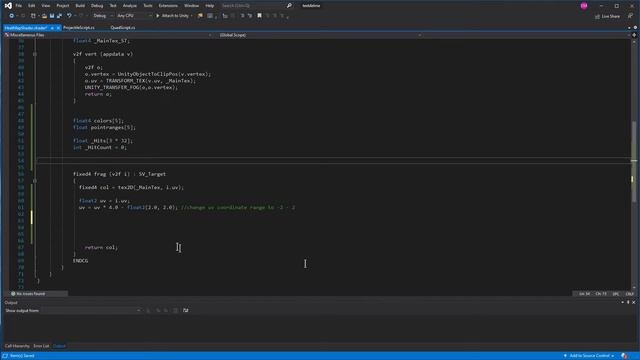The height and width of the screenshot is (360, 640).
Task: Click the navigate backward toolbar icon
Action: (11, 16)
